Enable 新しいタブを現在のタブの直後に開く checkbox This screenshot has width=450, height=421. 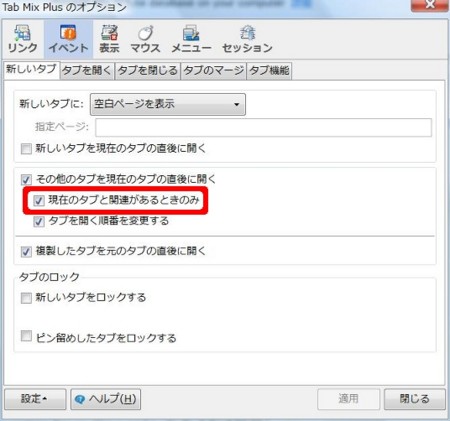pyautogui.click(x=26, y=149)
